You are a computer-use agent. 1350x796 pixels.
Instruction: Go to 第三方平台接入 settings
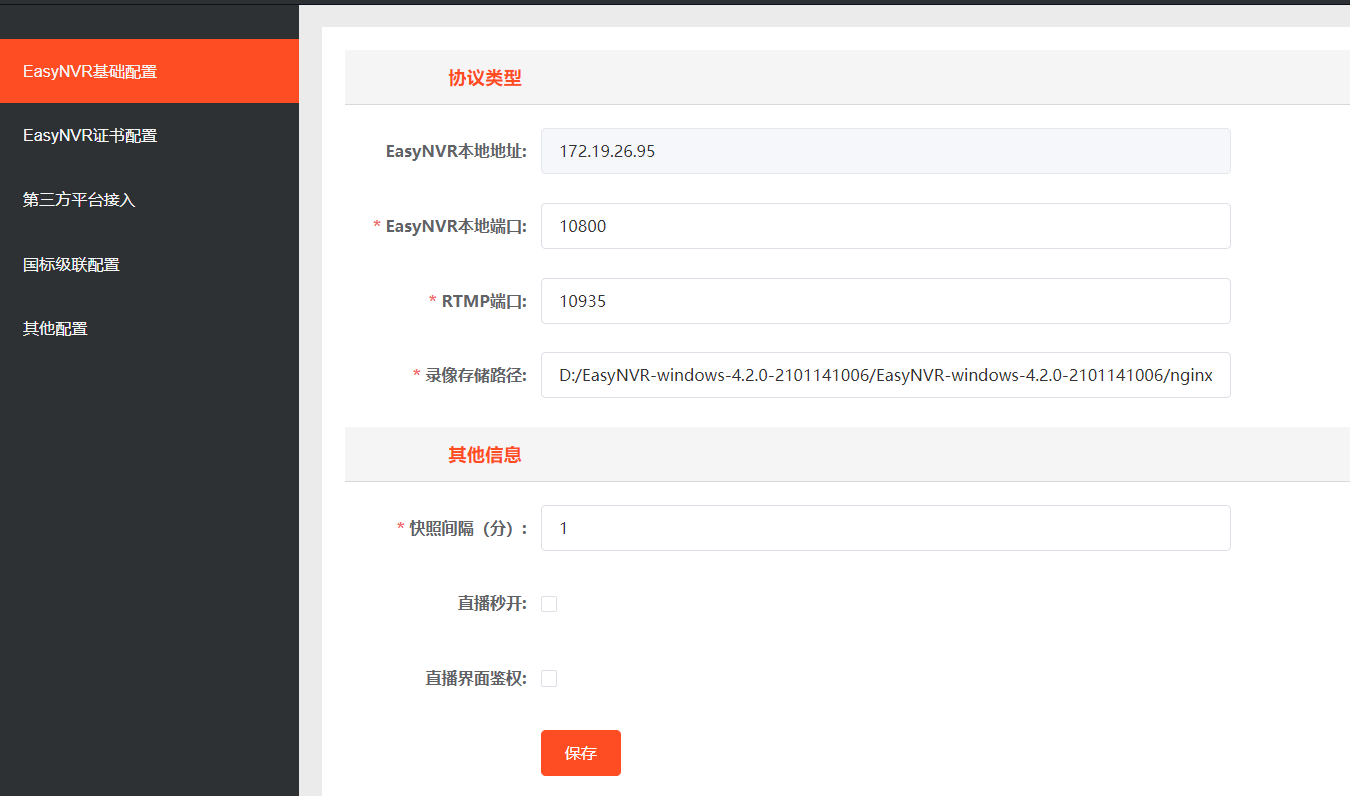[x=149, y=200]
